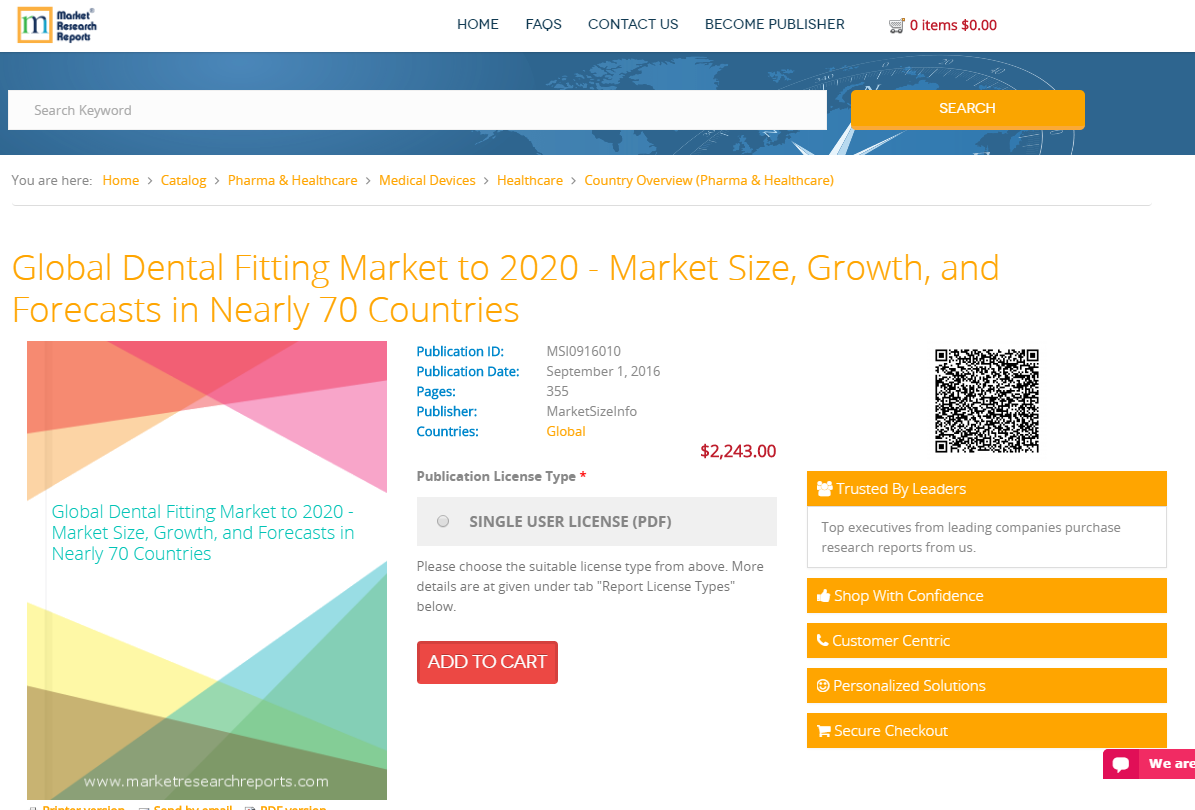Scan the QR code image
Image resolution: width=1195 pixels, height=810 pixels.
click(986, 400)
